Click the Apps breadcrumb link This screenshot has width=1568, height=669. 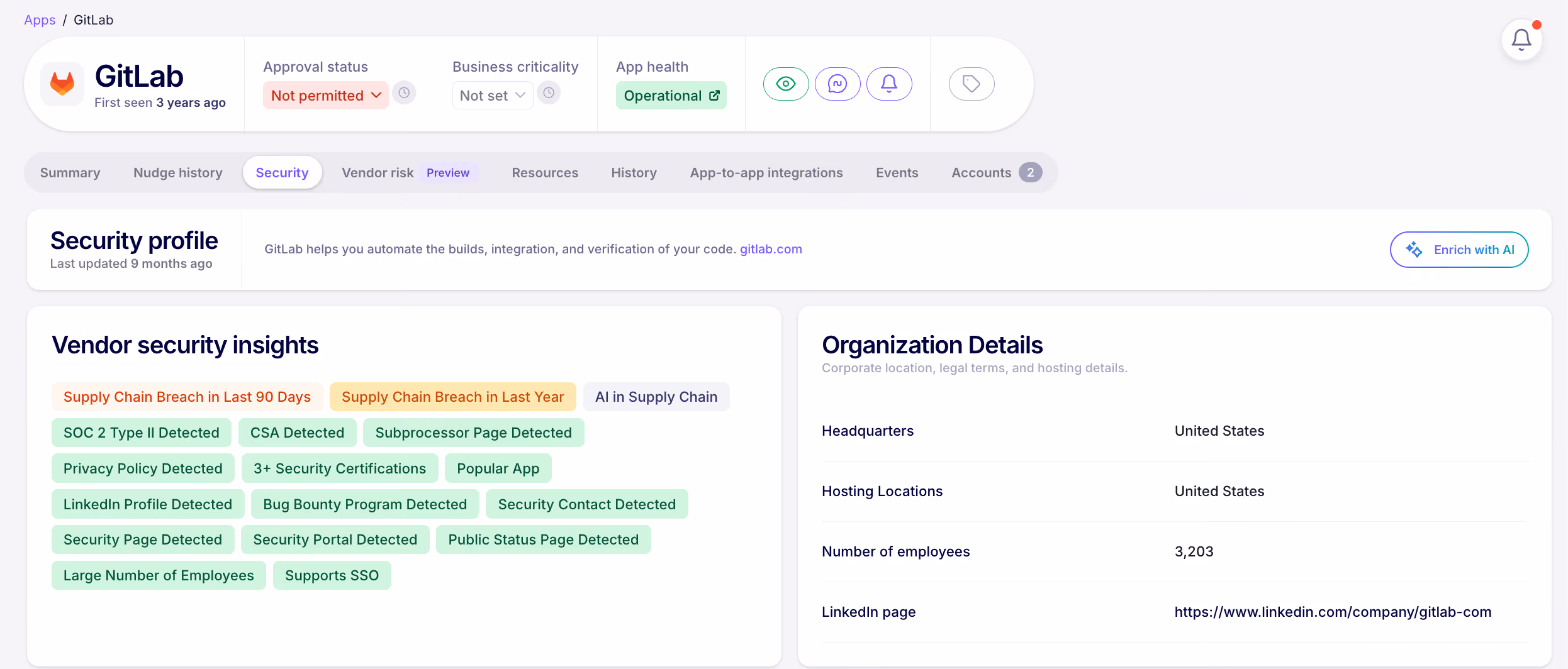(40, 20)
